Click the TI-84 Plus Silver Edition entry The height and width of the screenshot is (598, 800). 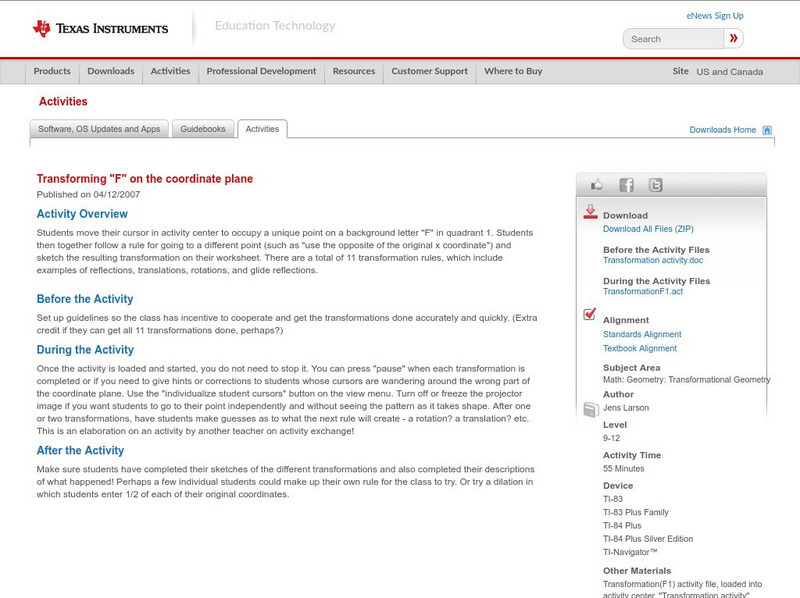click(648, 539)
